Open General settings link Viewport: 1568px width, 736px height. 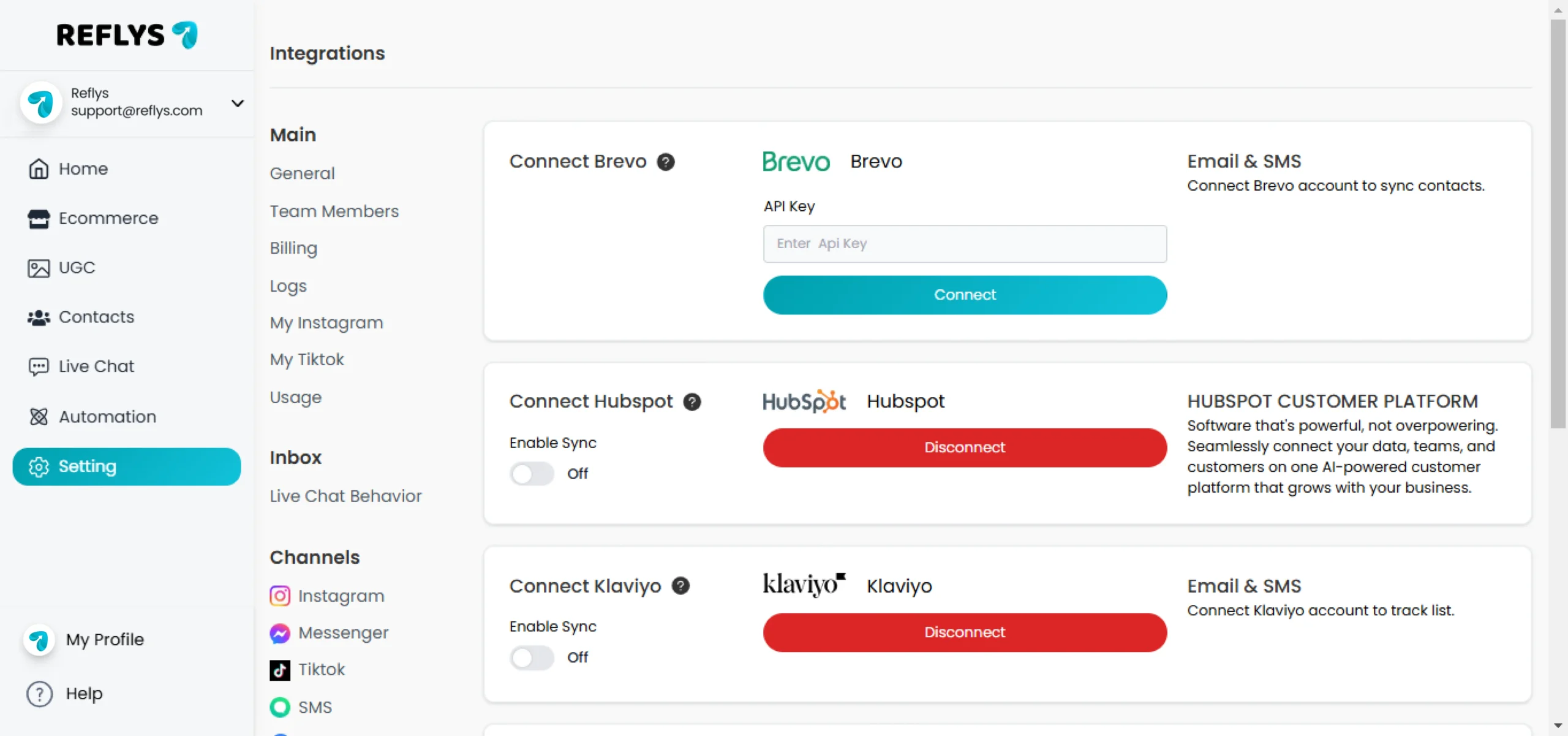pos(302,173)
